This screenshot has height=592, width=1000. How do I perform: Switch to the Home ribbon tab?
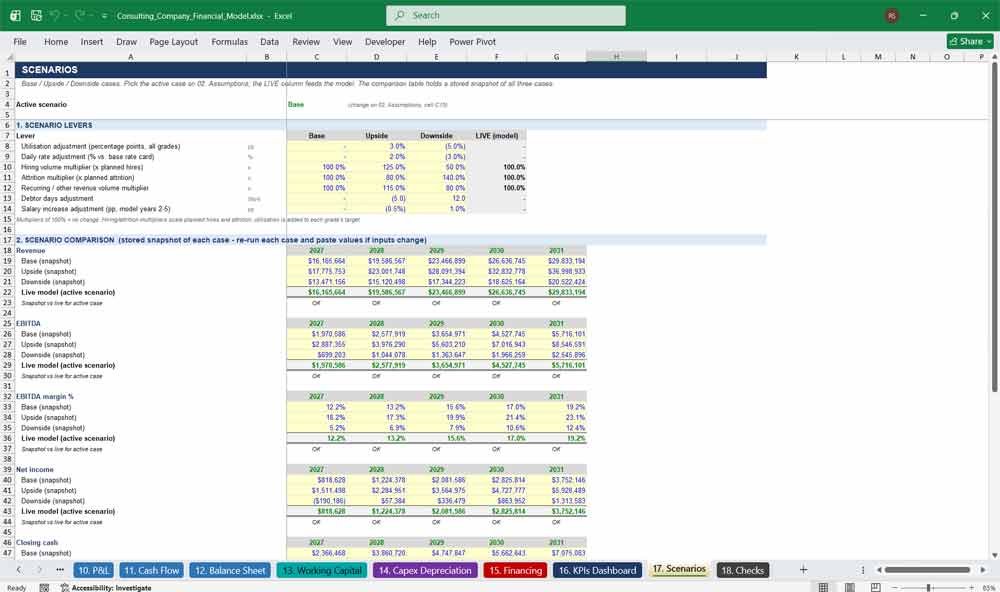point(56,41)
